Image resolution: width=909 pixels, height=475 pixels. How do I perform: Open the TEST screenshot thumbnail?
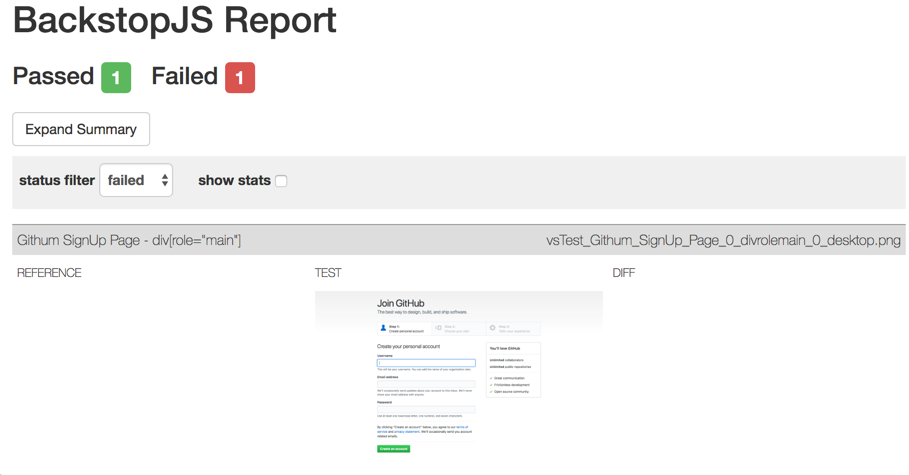tap(459, 372)
